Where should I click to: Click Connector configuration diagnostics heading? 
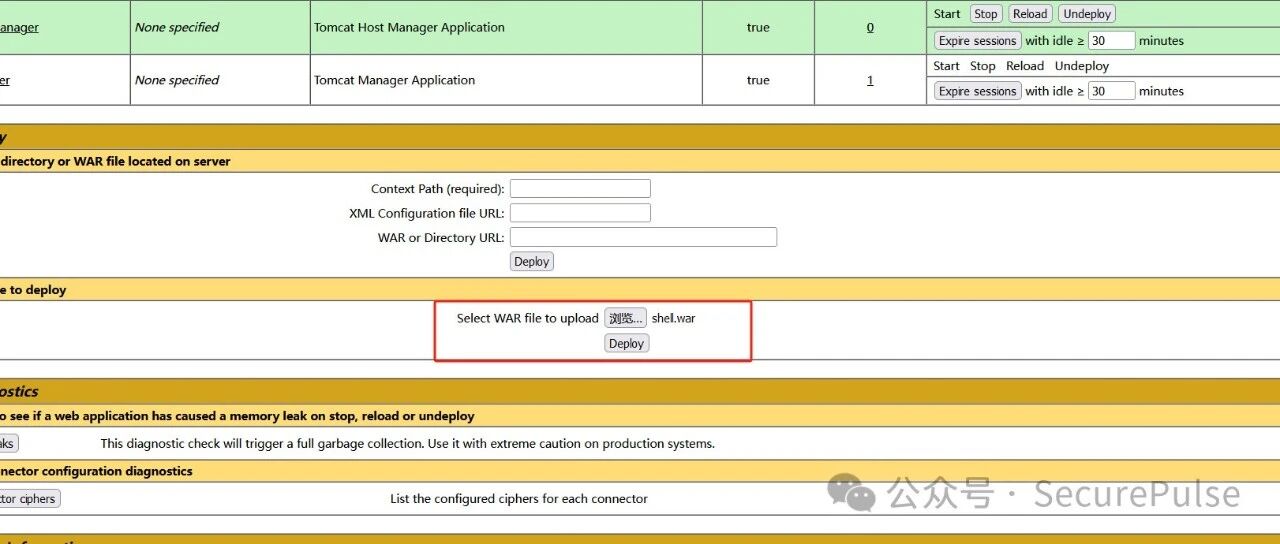click(96, 471)
